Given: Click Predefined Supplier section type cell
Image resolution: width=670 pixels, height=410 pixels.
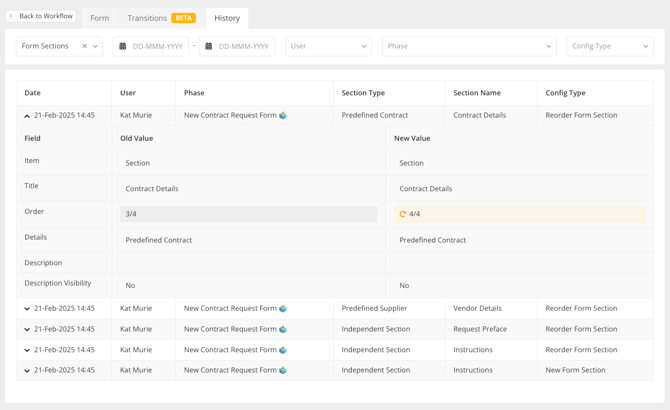Looking at the screenshot, I should point(374,308).
